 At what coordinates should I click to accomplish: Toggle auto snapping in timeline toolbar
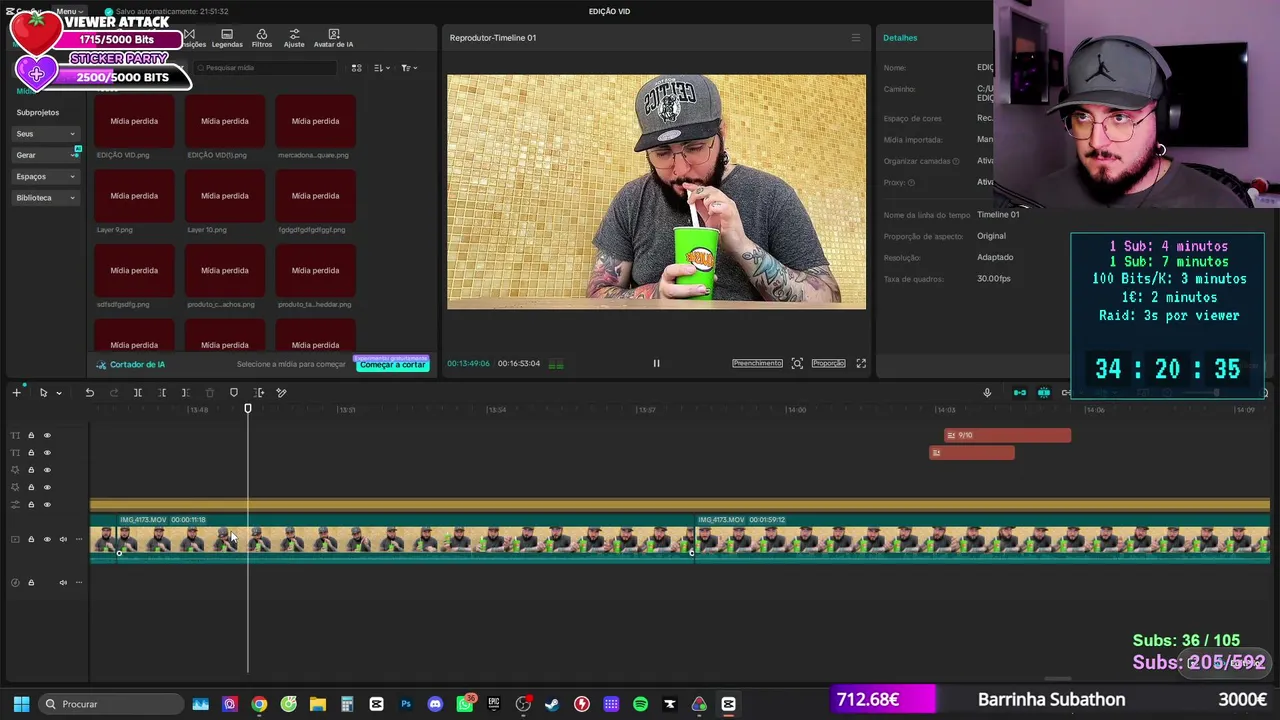(1044, 393)
